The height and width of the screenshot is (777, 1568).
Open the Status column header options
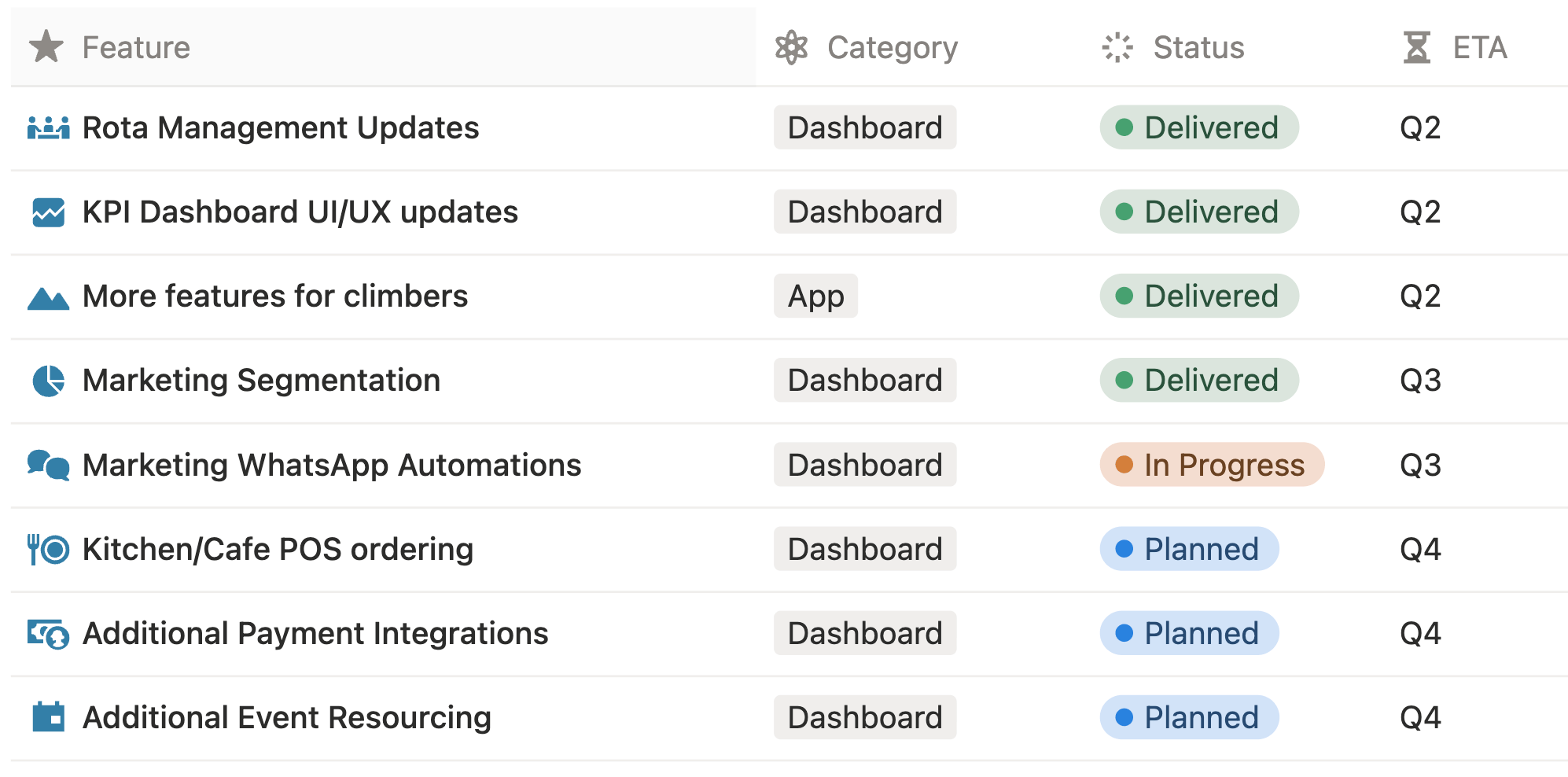point(1198,47)
